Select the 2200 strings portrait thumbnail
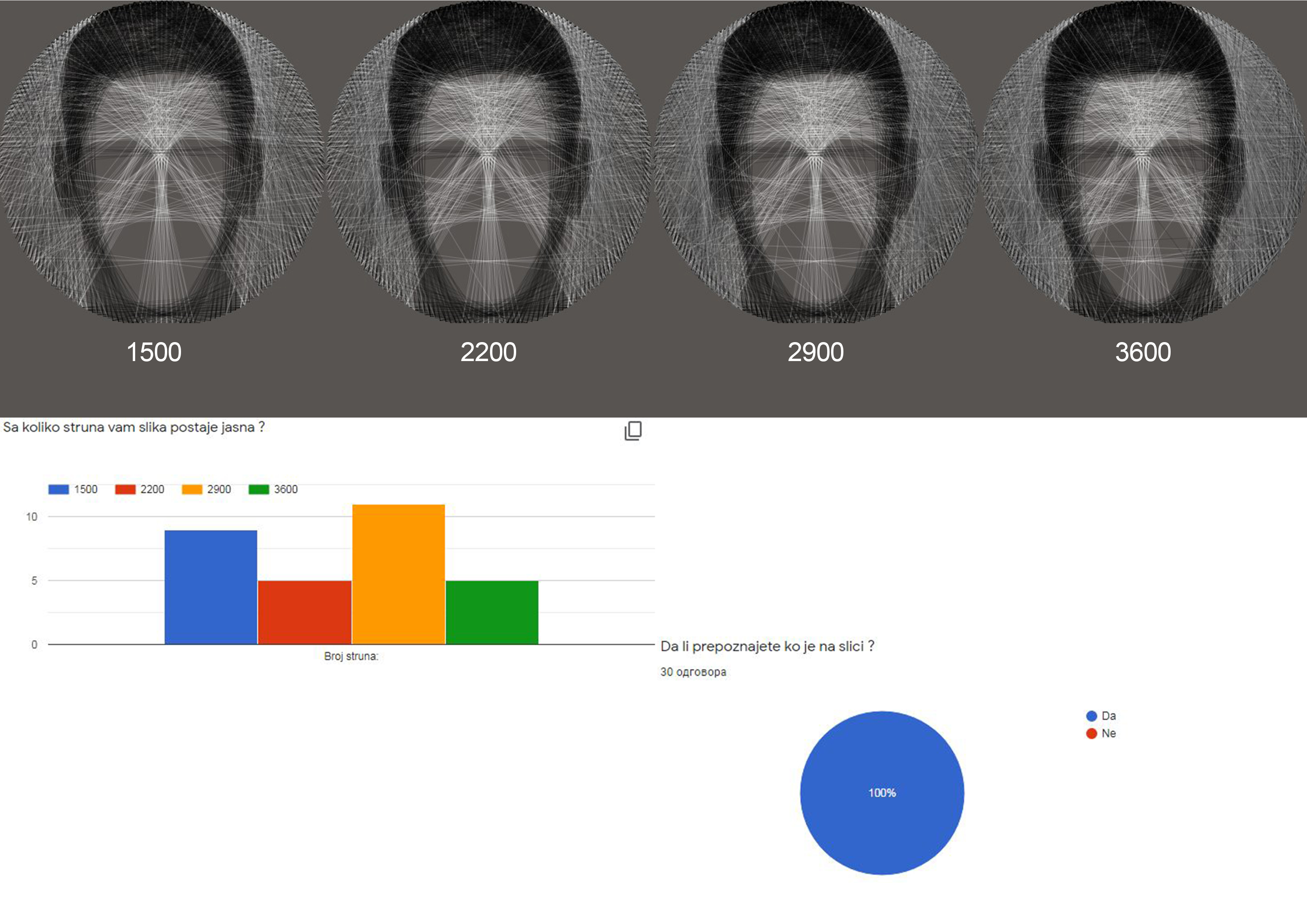This screenshot has width=1307, height=924. coord(488,162)
